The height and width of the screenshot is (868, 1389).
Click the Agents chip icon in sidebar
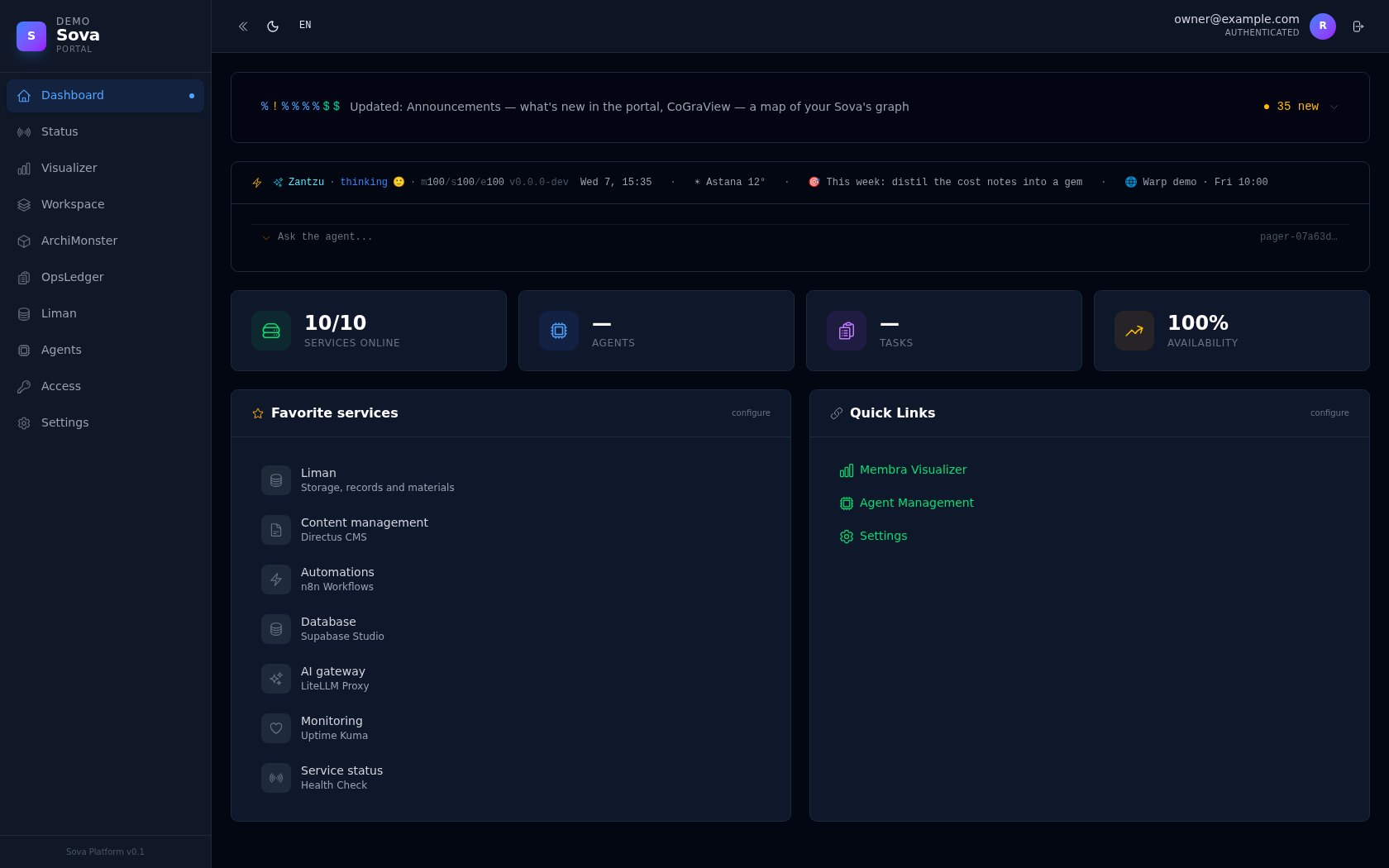coord(24,351)
